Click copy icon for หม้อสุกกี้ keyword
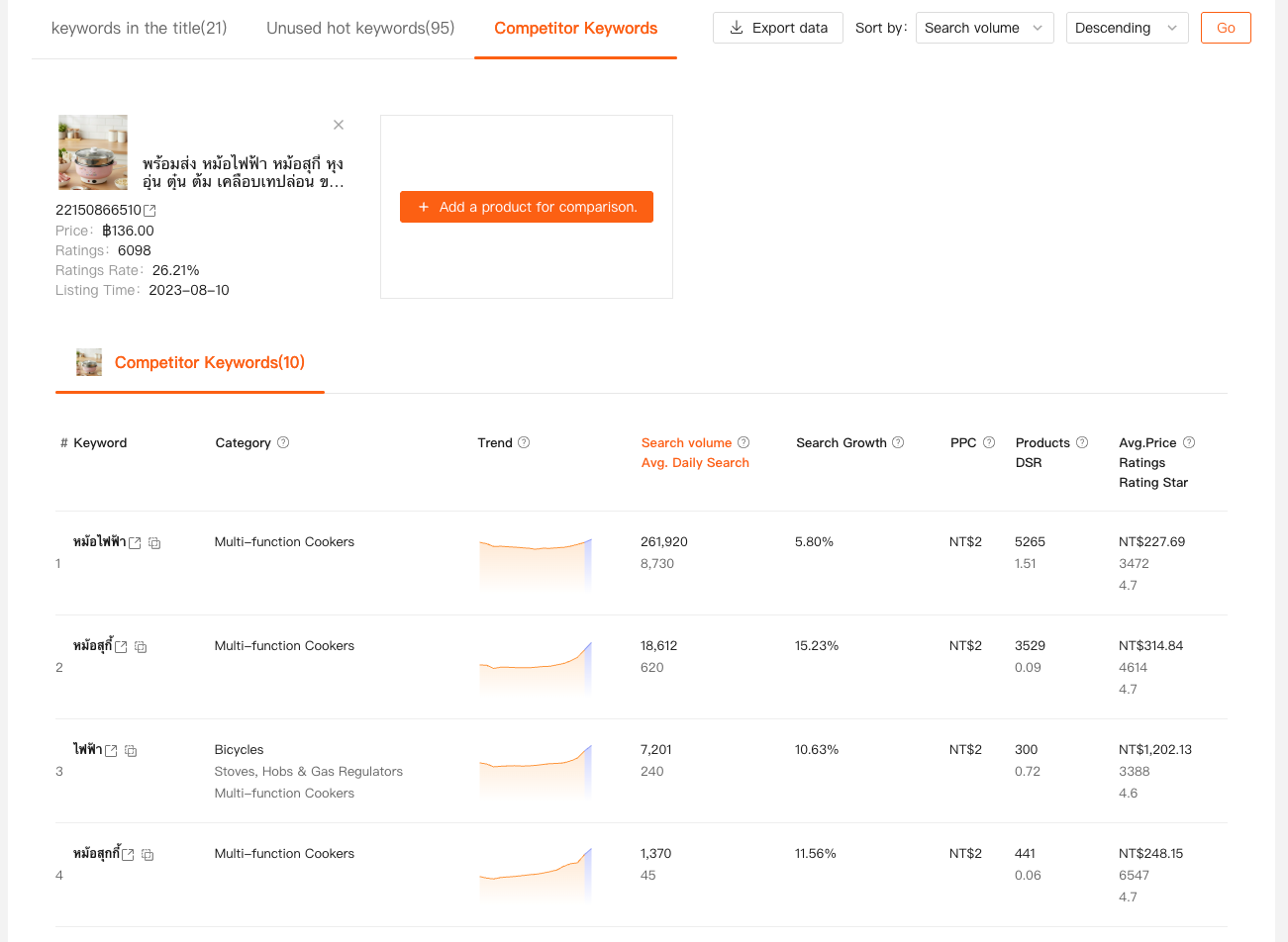The width and height of the screenshot is (1288, 942). [x=148, y=855]
